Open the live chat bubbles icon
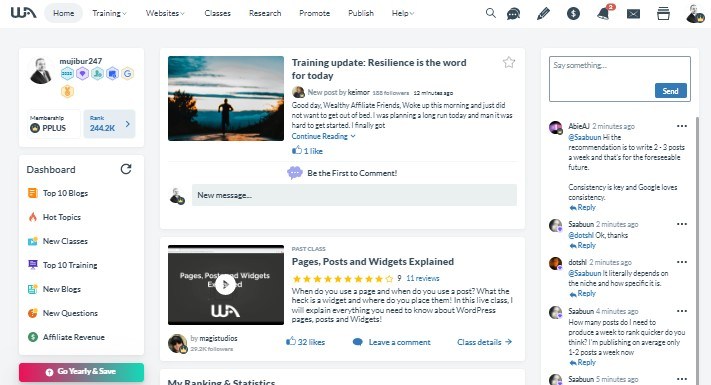 point(513,14)
